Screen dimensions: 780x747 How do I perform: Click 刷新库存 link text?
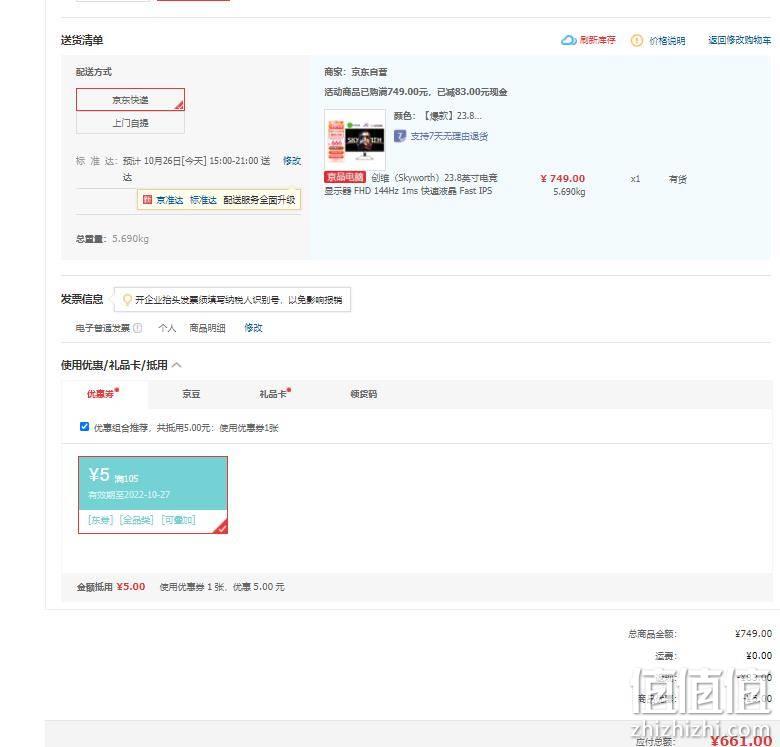597,40
